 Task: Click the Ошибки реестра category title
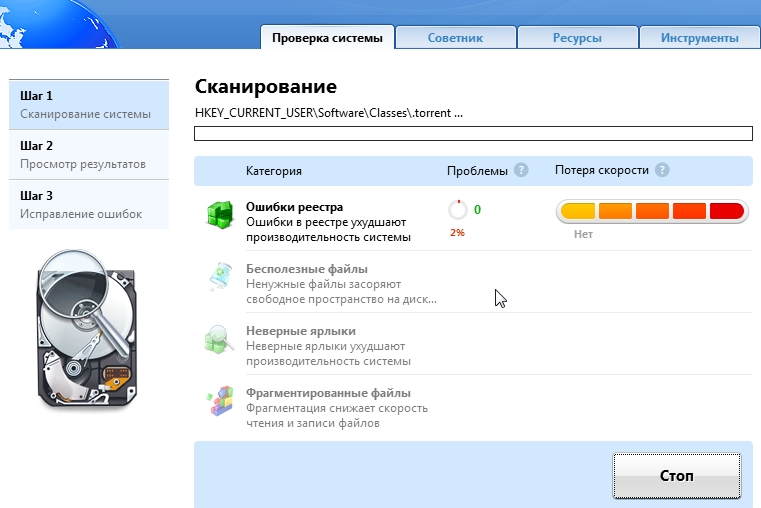point(294,207)
